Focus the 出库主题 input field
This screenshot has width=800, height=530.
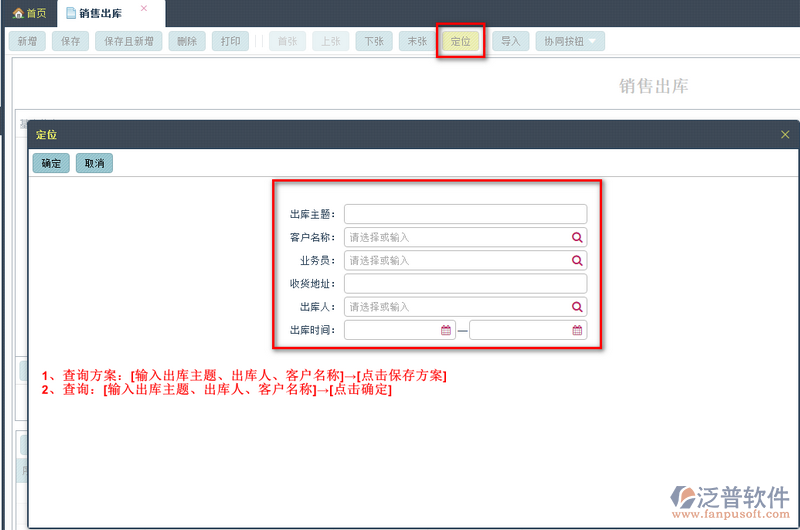(x=465, y=214)
